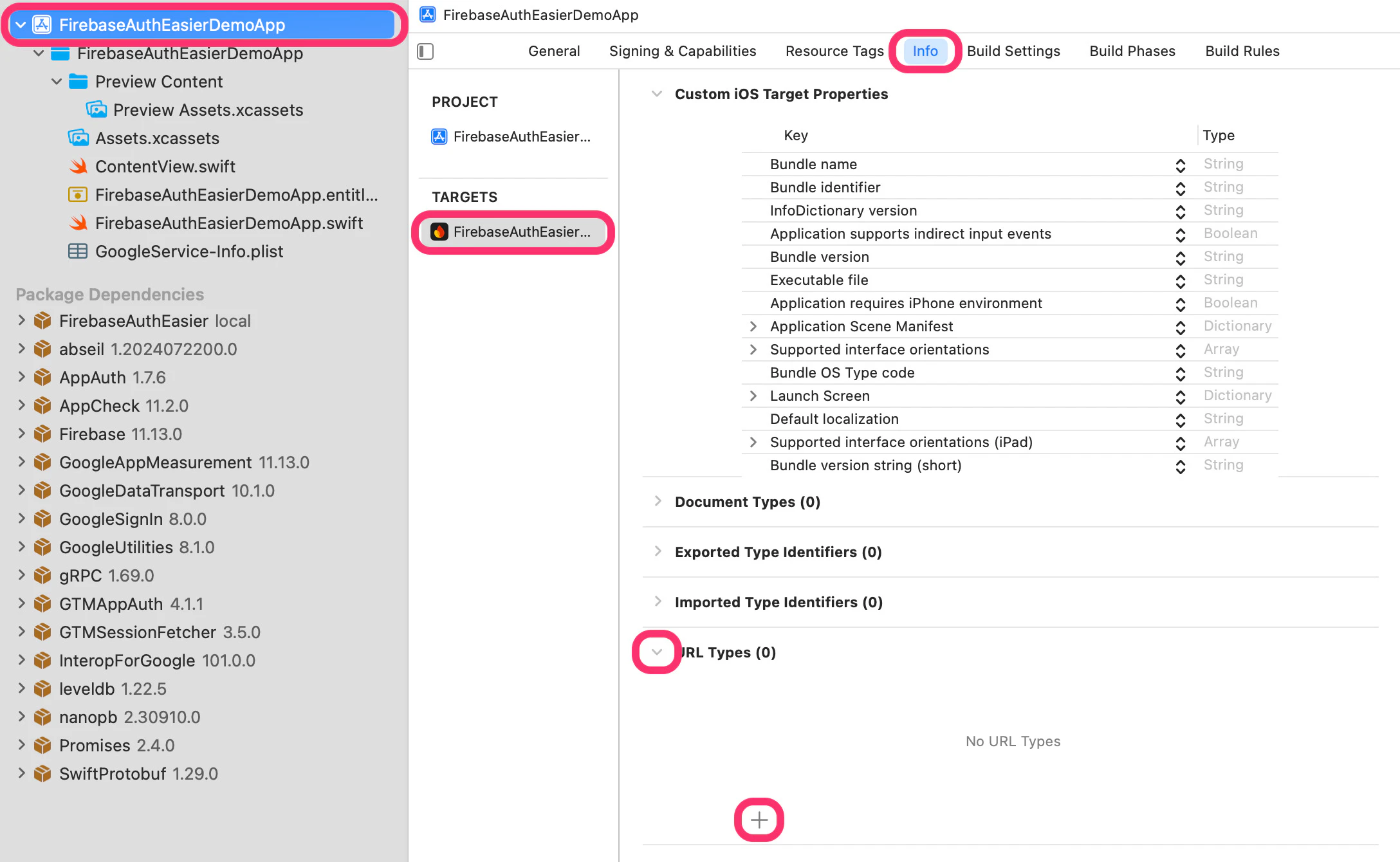
Task: Click the SwiftProtobuf package icon
Action: click(42, 773)
